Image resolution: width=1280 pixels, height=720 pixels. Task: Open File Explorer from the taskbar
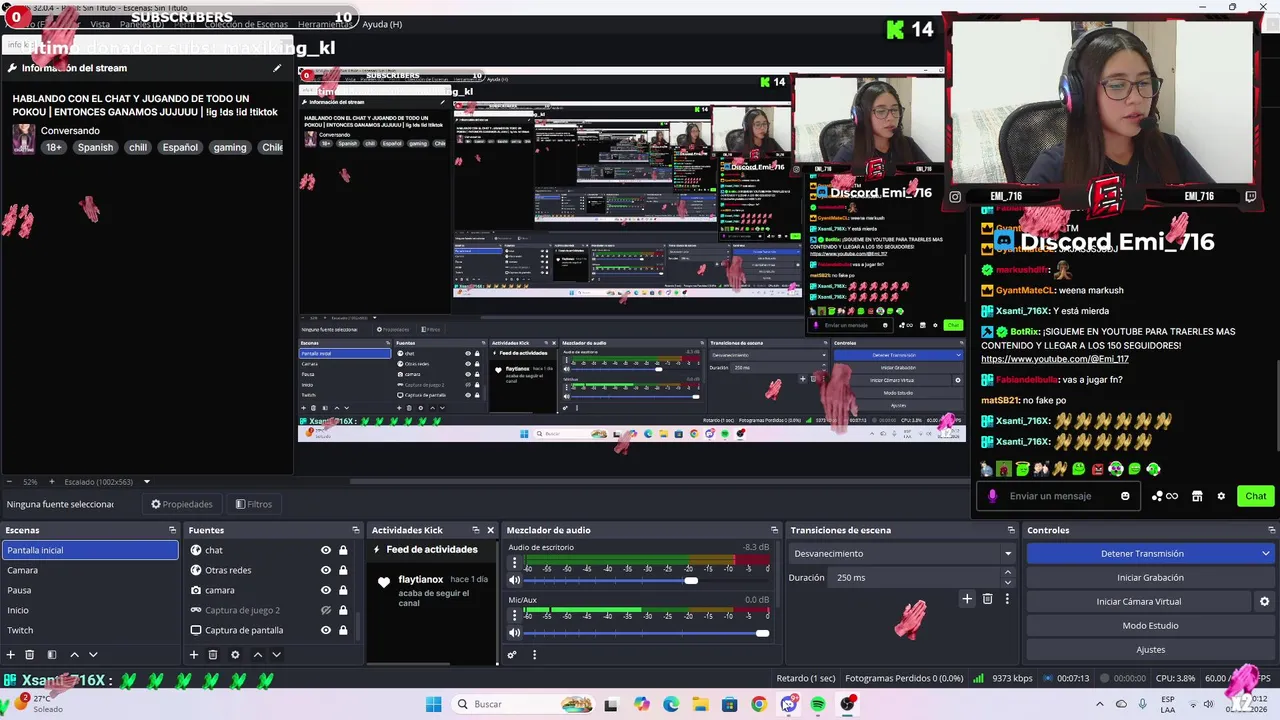(x=700, y=704)
